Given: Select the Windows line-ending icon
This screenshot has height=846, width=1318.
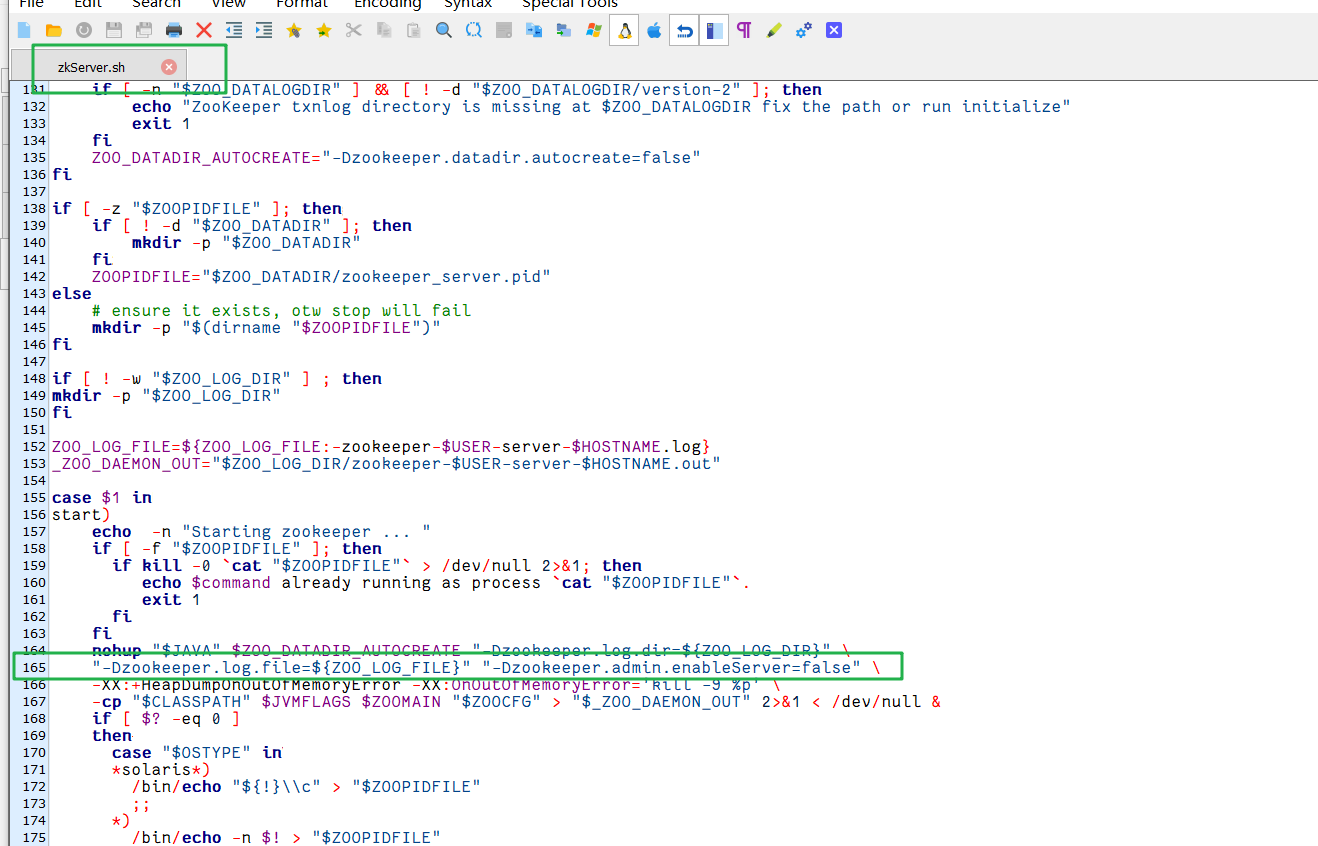Looking at the screenshot, I should 594,30.
